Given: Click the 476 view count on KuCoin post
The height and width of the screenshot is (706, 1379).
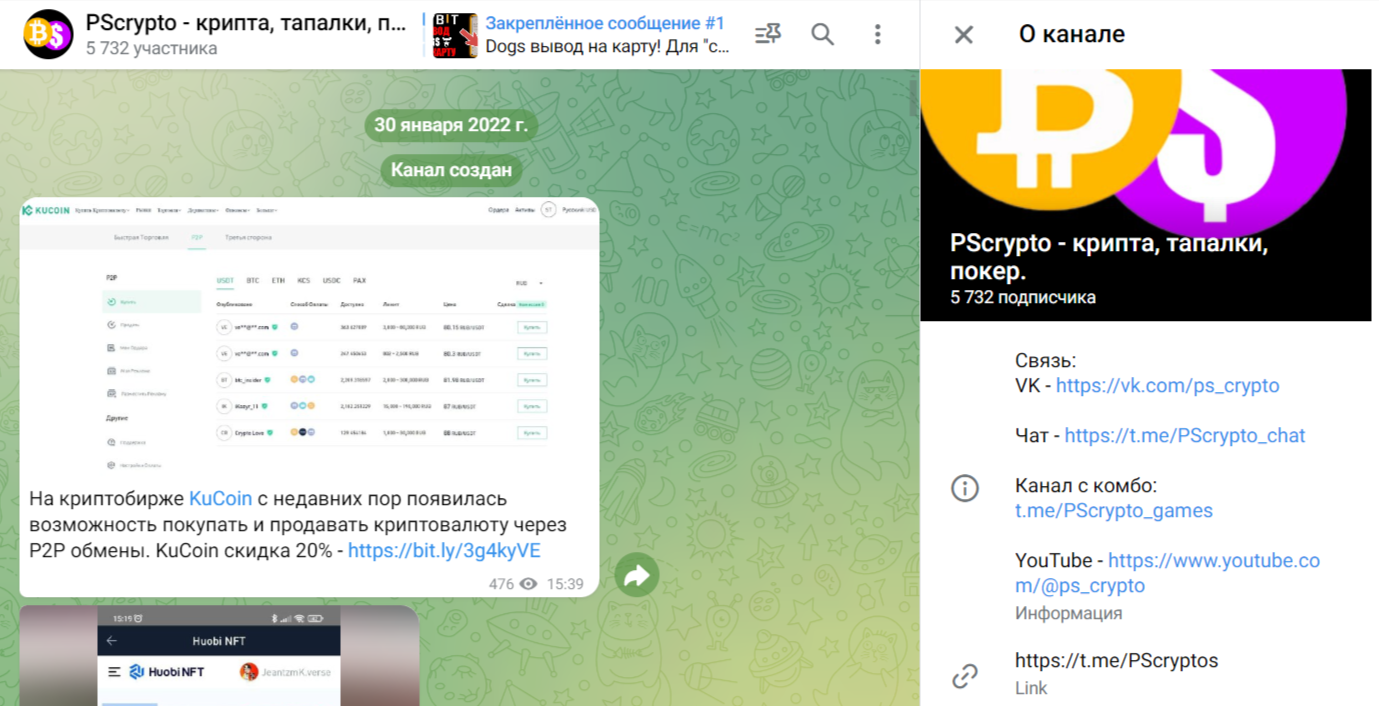Looking at the screenshot, I should [501, 584].
